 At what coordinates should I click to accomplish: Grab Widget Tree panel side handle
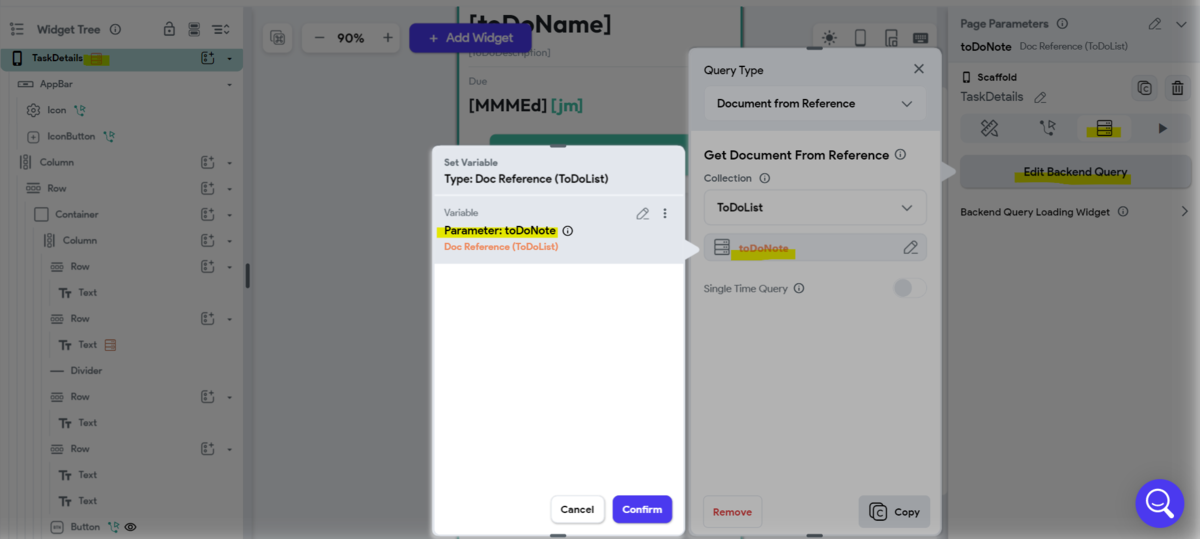pos(248,276)
